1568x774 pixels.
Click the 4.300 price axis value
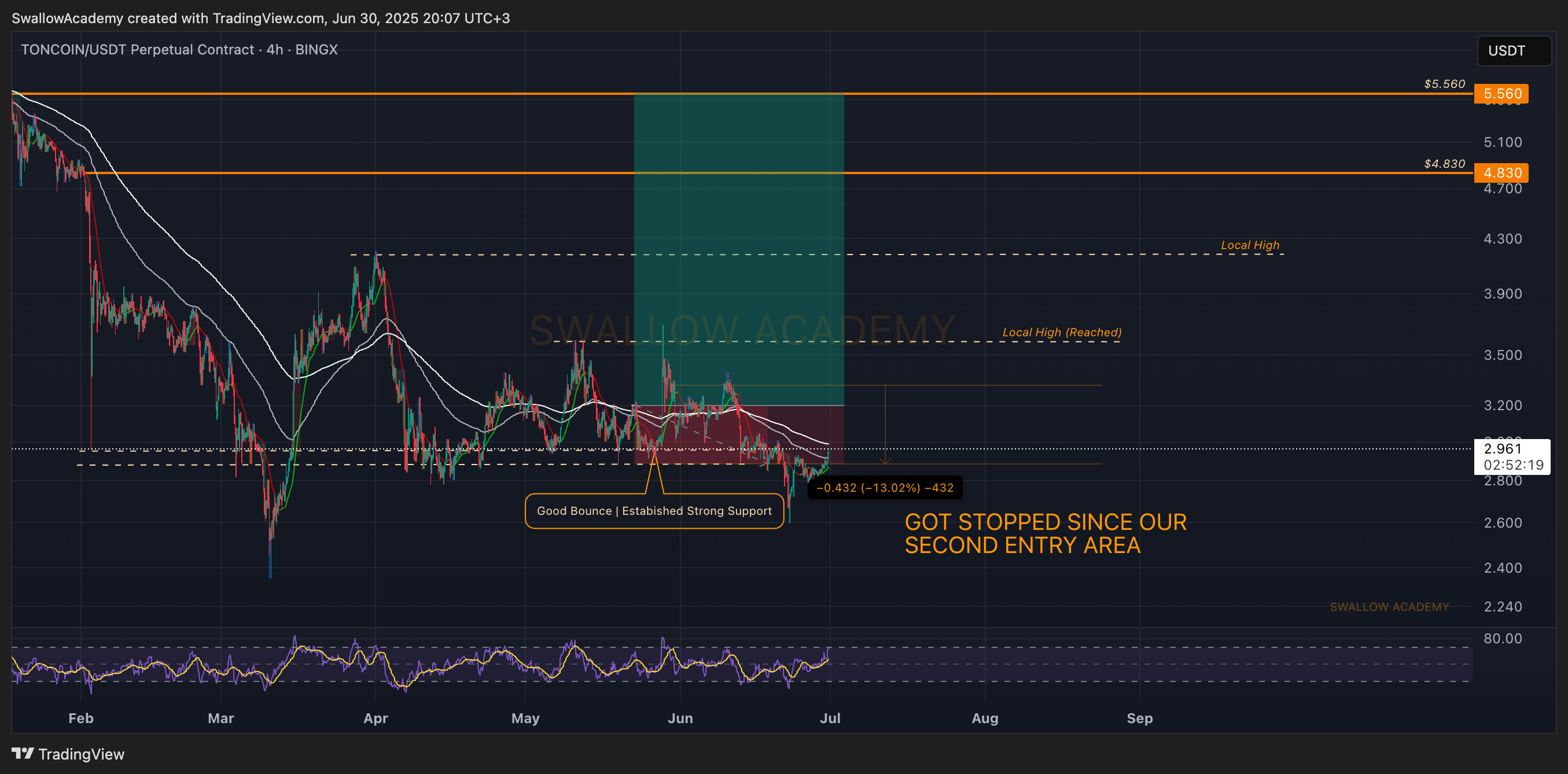click(x=1502, y=238)
